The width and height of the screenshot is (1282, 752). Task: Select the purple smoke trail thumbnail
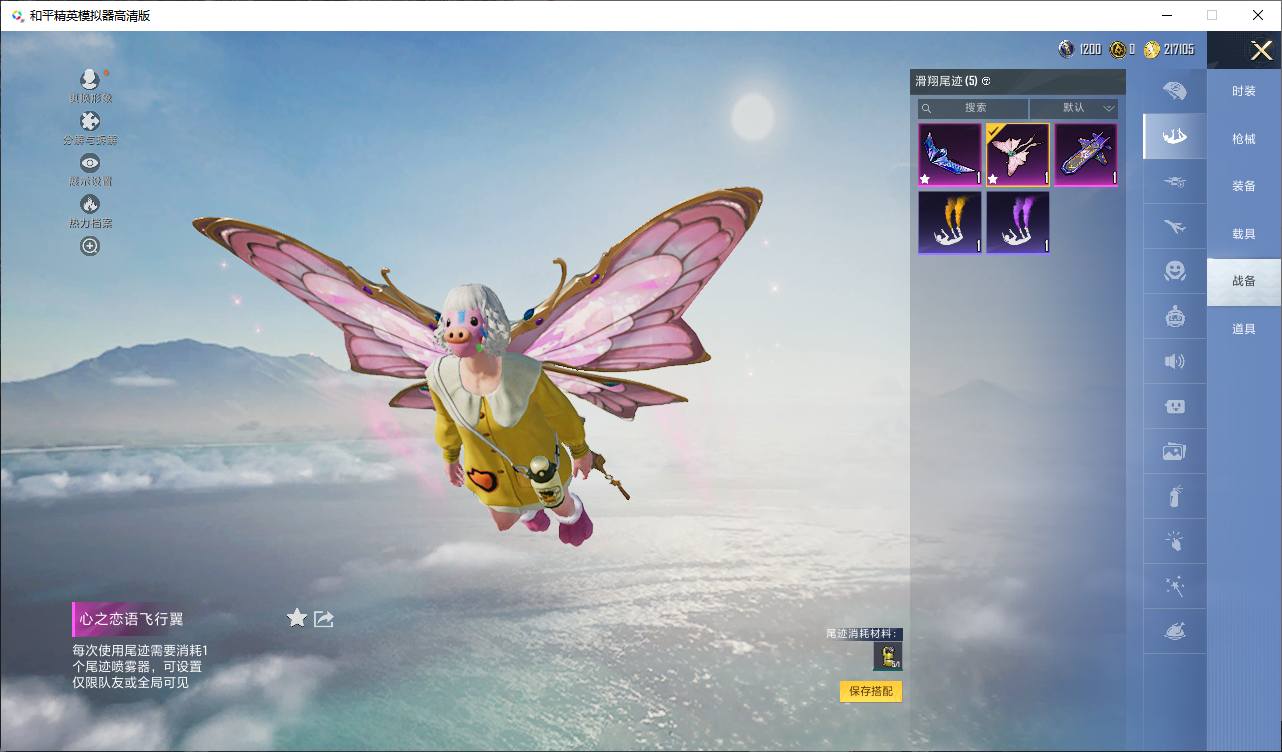[x=1018, y=222]
